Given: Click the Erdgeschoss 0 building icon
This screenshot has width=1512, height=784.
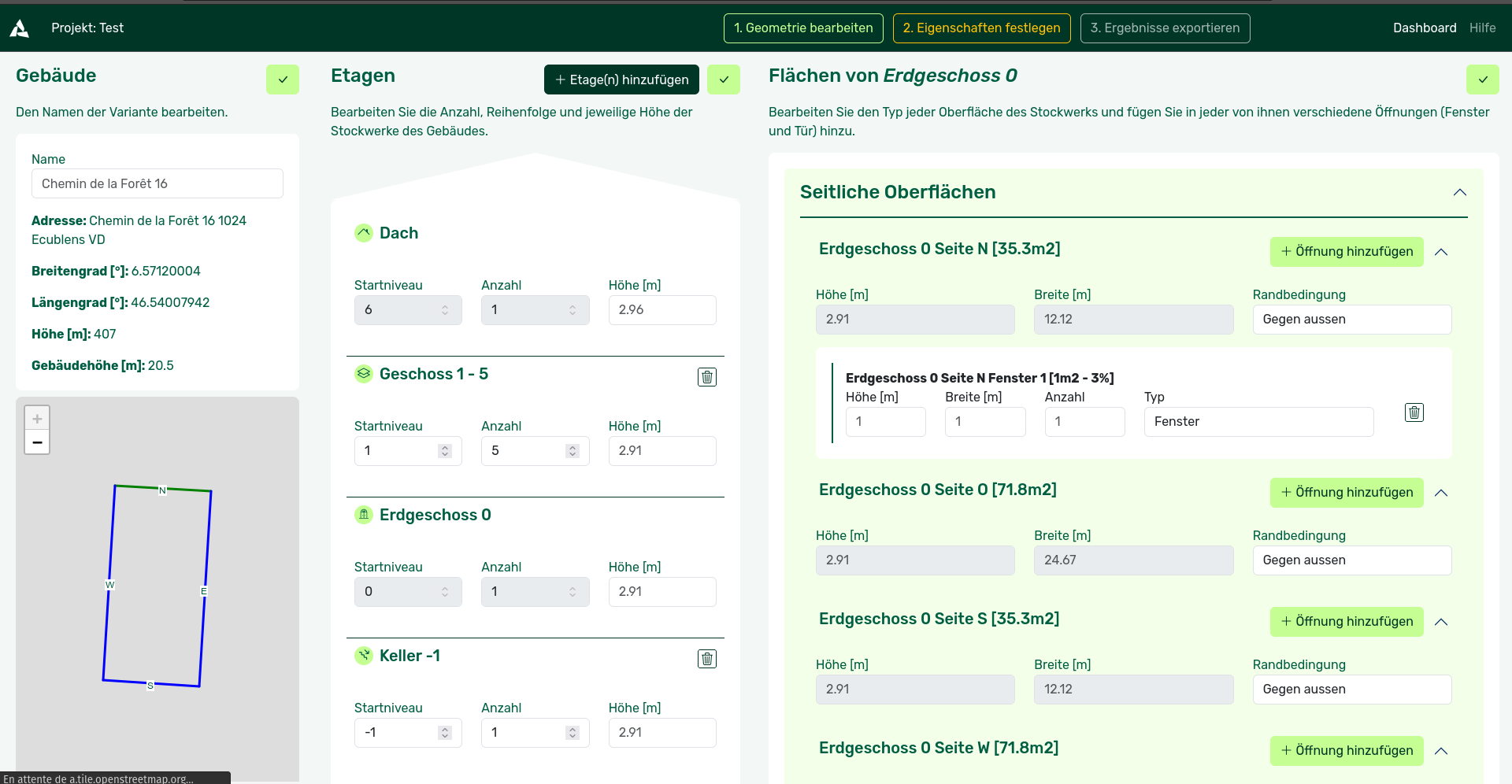Looking at the screenshot, I should click(364, 515).
